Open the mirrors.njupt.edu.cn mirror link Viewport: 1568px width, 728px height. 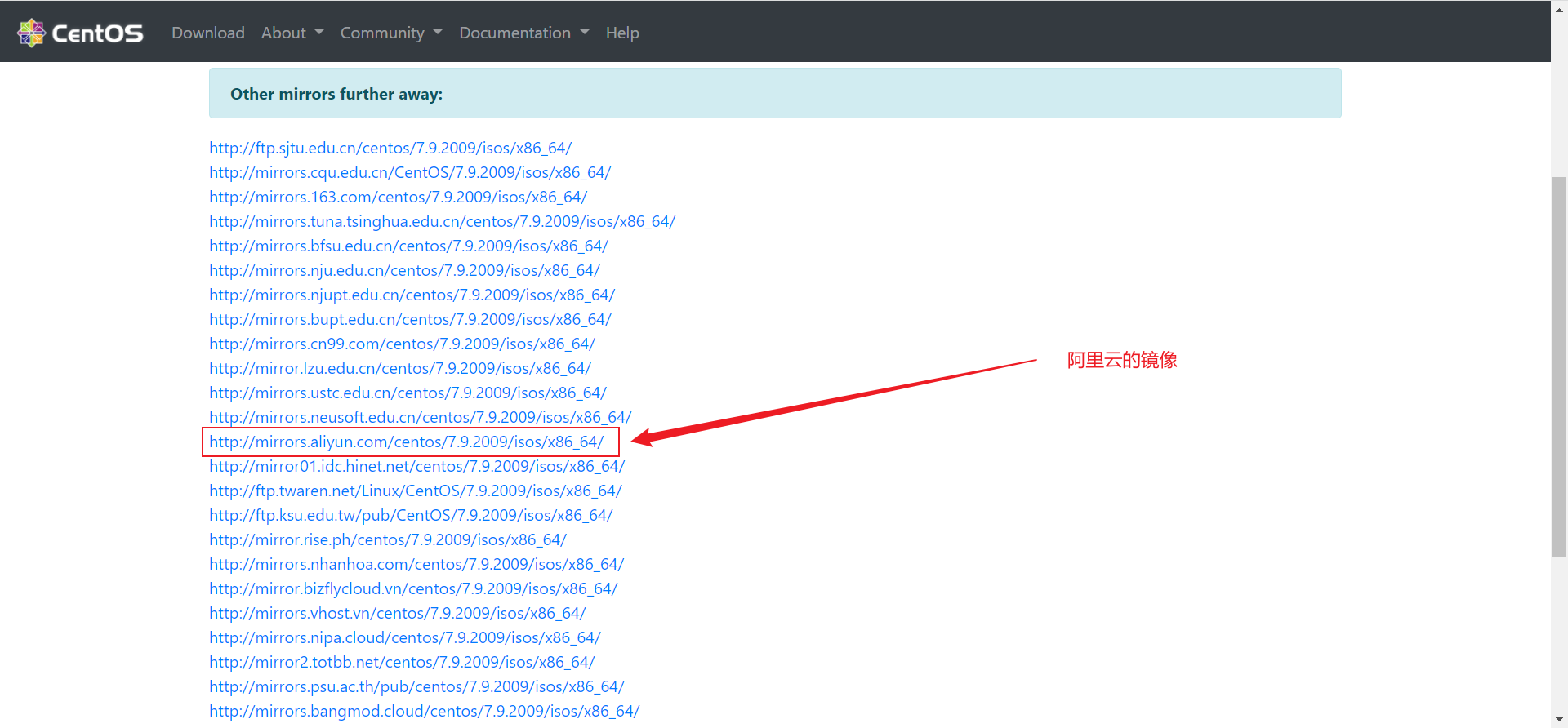(412, 295)
